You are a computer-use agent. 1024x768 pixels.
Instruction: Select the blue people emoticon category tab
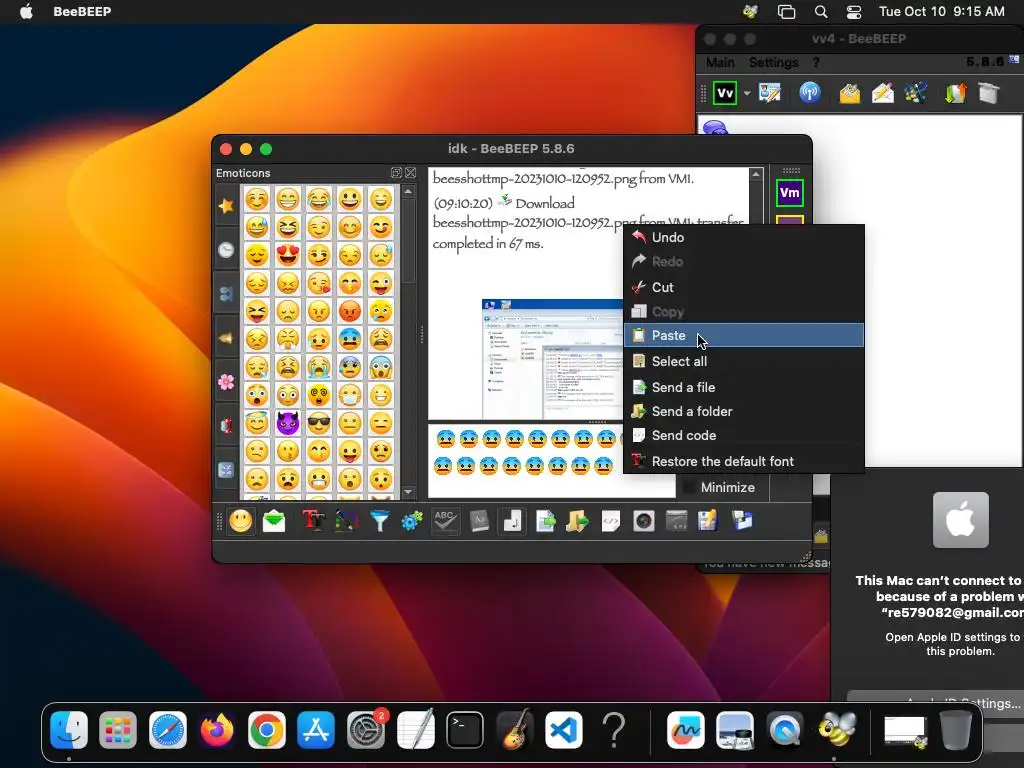click(226, 294)
